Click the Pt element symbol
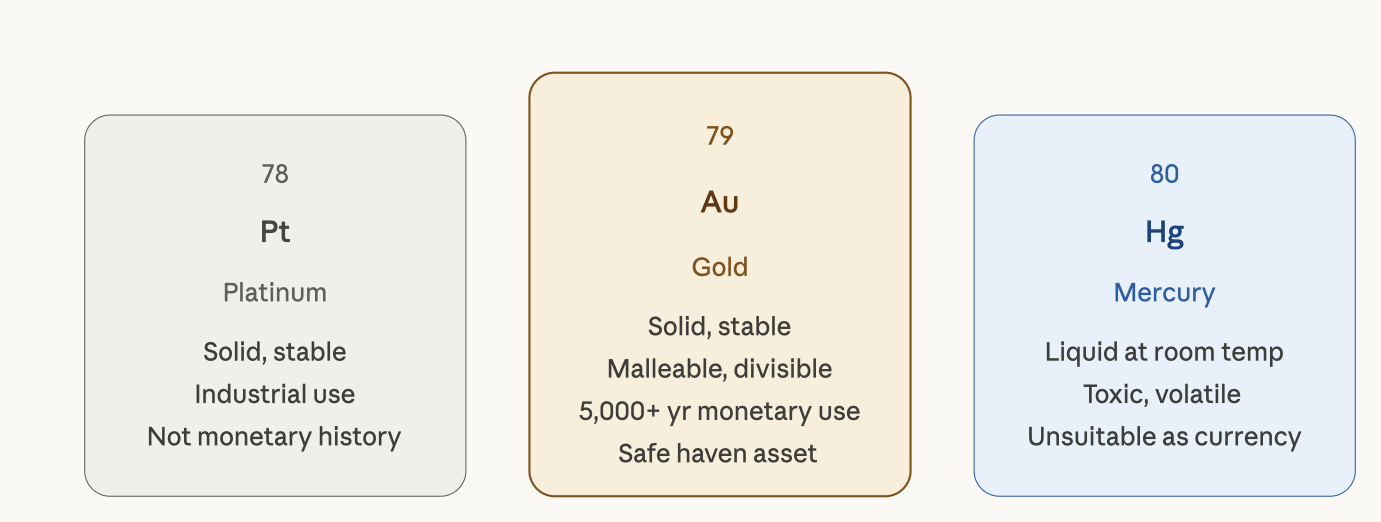The image size is (1381, 522). pyautogui.click(x=275, y=232)
